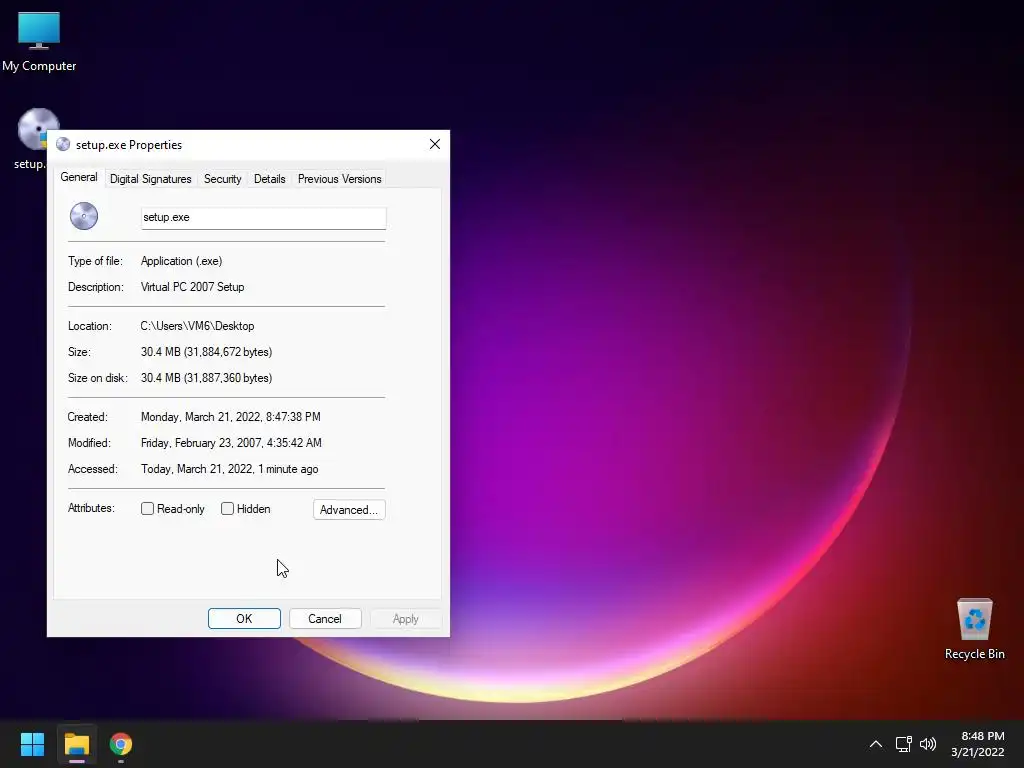Image resolution: width=1024 pixels, height=768 pixels.
Task: Open the Recycle Bin icon
Action: pyautogui.click(x=974, y=629)
